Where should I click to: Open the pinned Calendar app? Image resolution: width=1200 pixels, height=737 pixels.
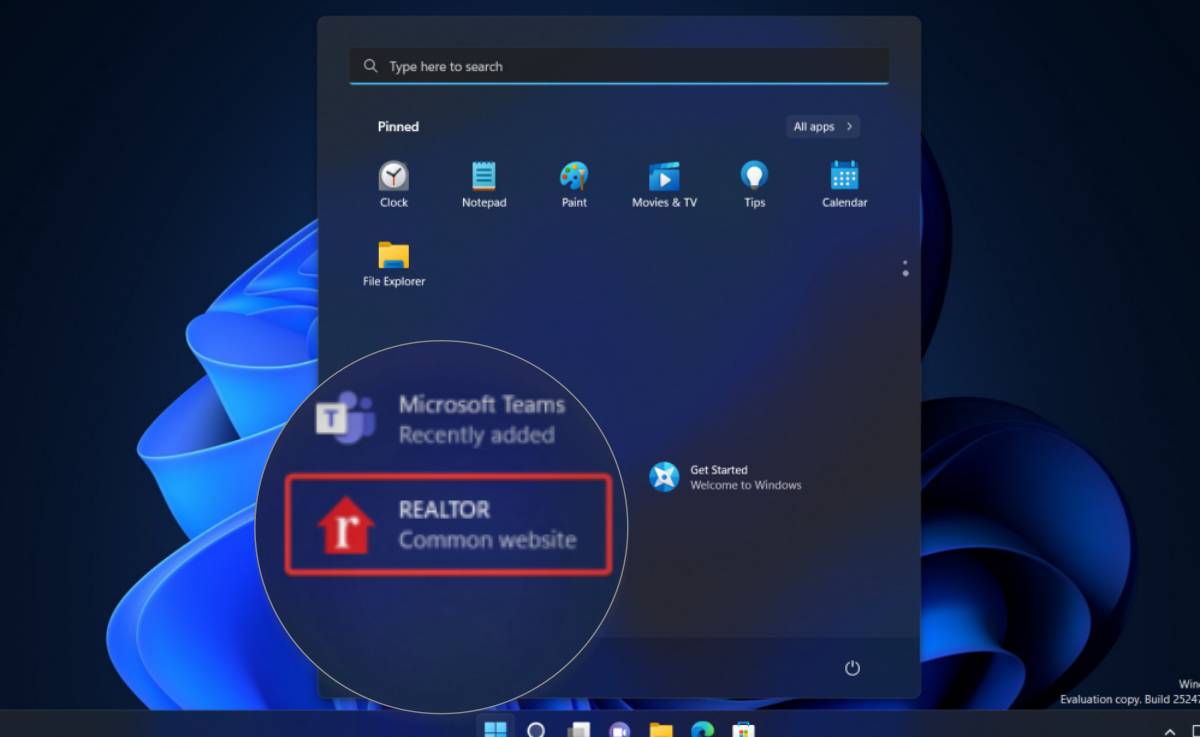[844, 185]
